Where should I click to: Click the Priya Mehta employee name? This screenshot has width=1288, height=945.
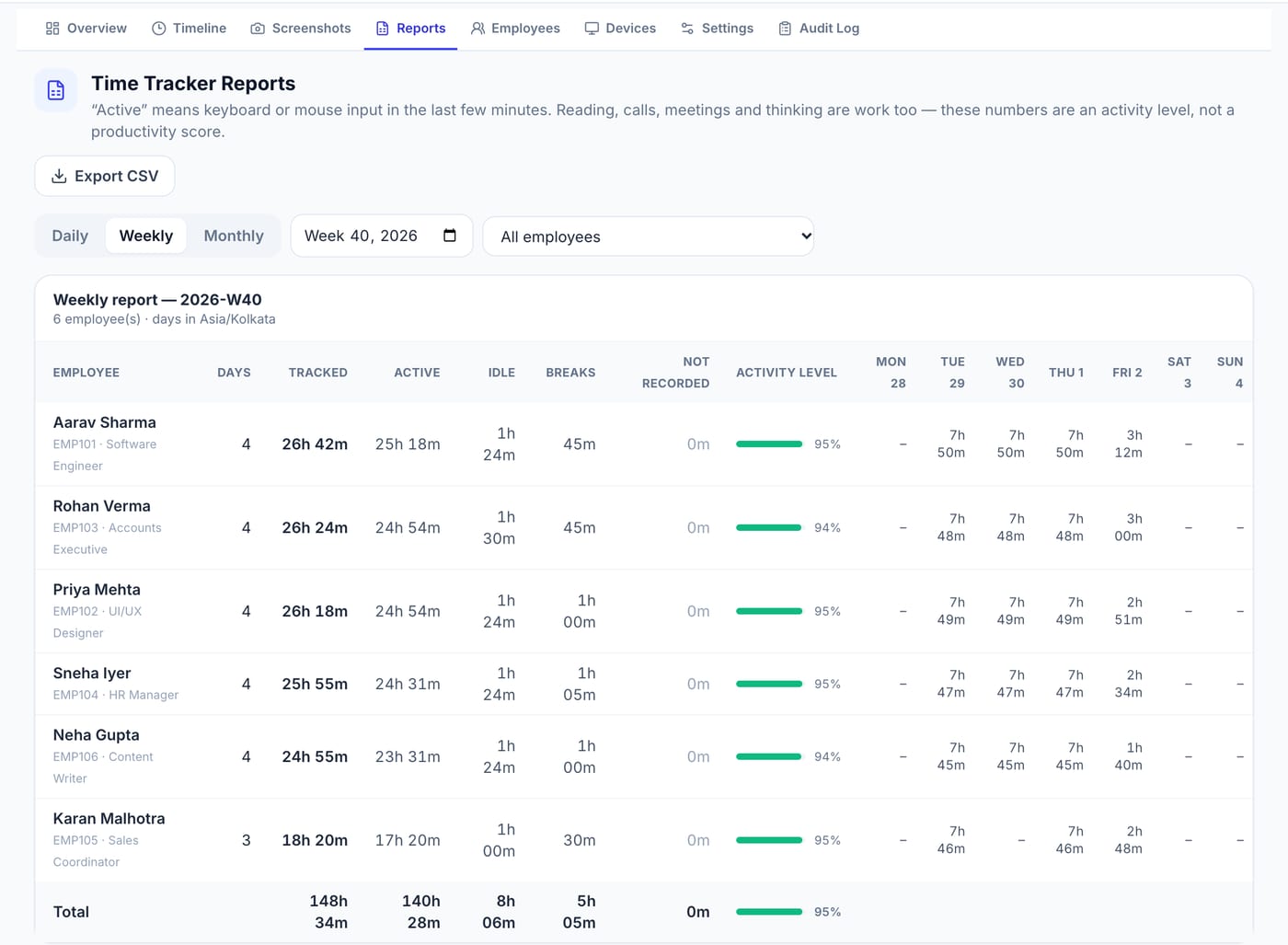pyautogui.click(x=97, y=590)
